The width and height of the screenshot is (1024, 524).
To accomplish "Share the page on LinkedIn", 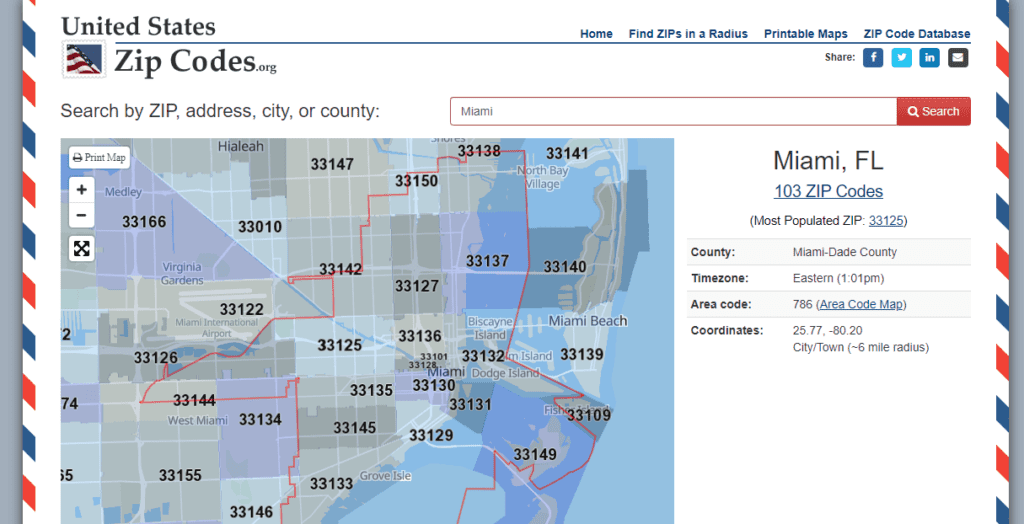I will 930,58.
